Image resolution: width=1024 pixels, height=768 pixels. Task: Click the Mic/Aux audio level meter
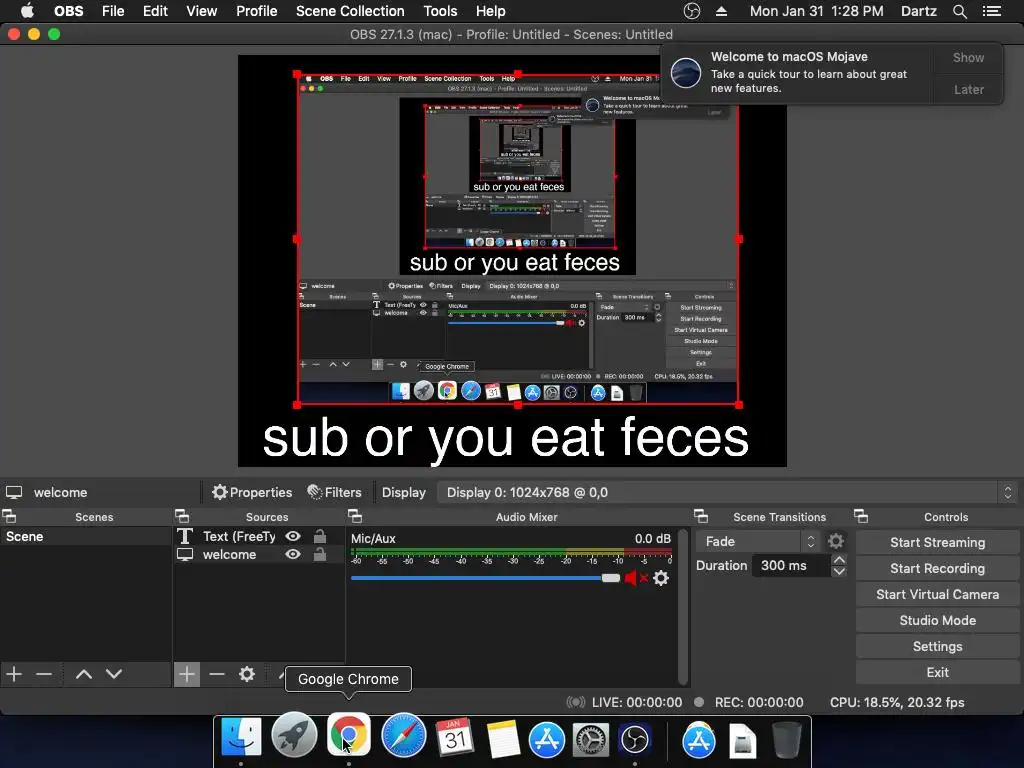click(x=511, y=552)
